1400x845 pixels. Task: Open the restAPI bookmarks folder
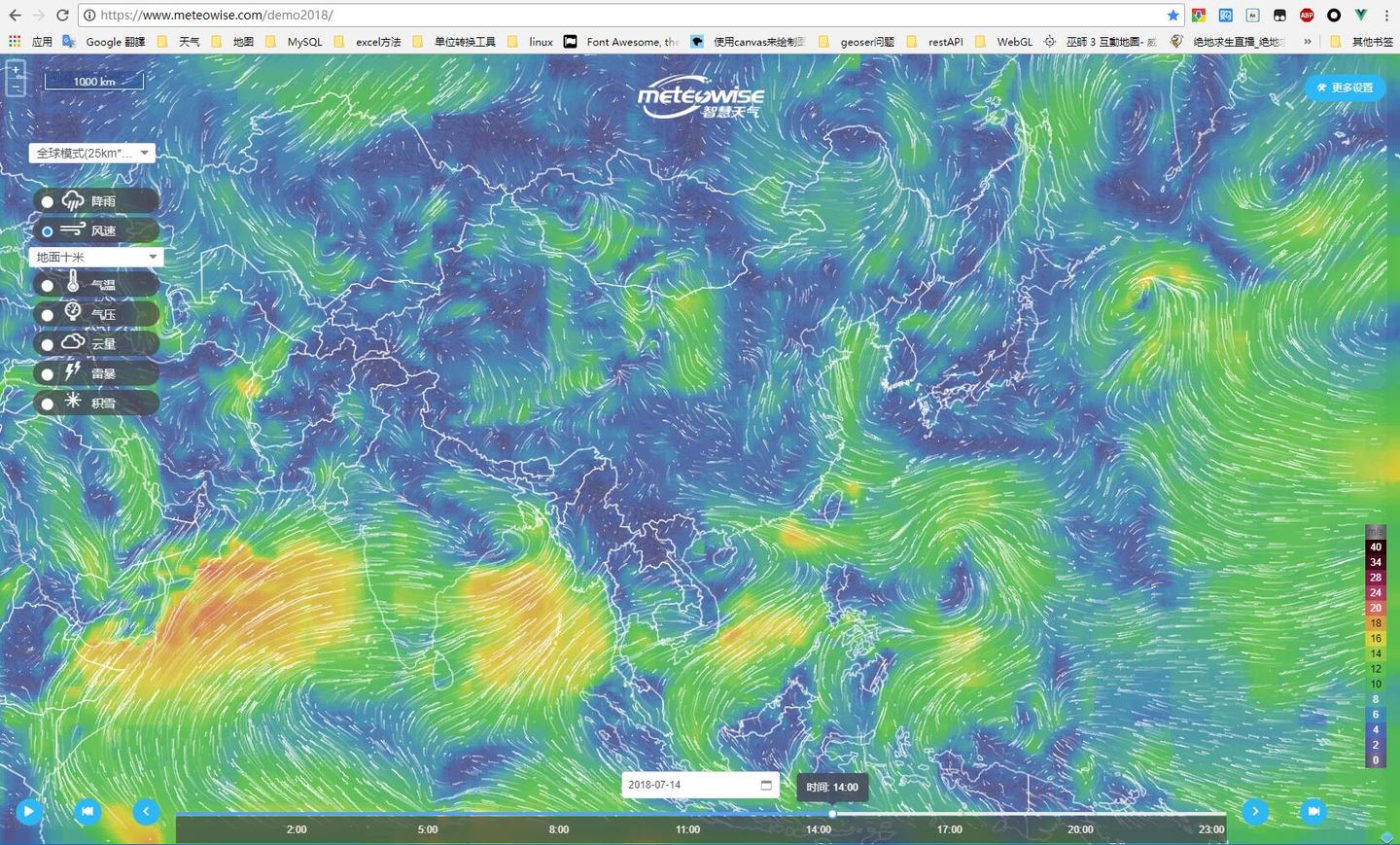[x=935, y=42]
